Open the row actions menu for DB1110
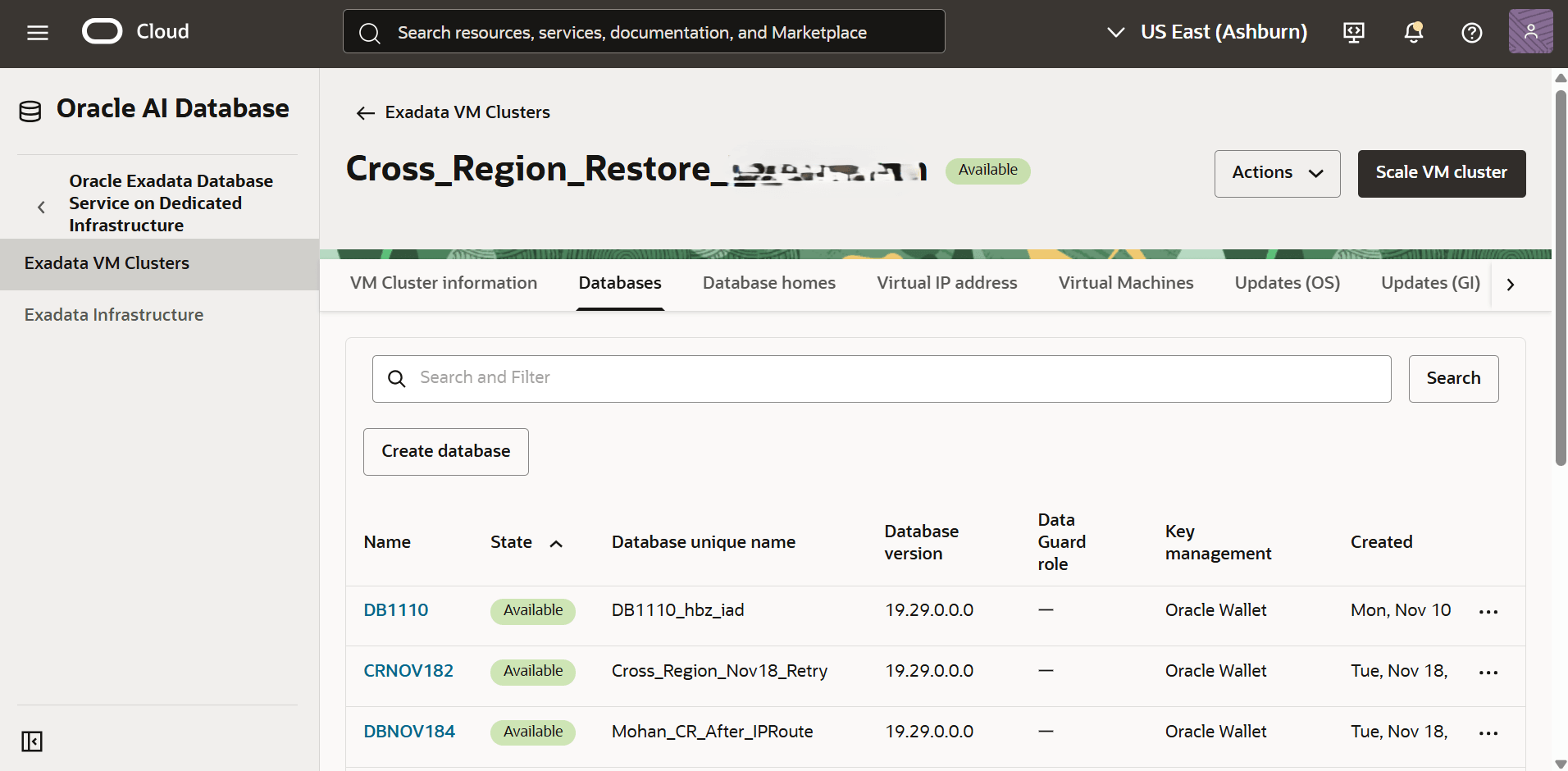Image resolution: width=1568 pixels, height=771 pixels. click(1488, 610)
